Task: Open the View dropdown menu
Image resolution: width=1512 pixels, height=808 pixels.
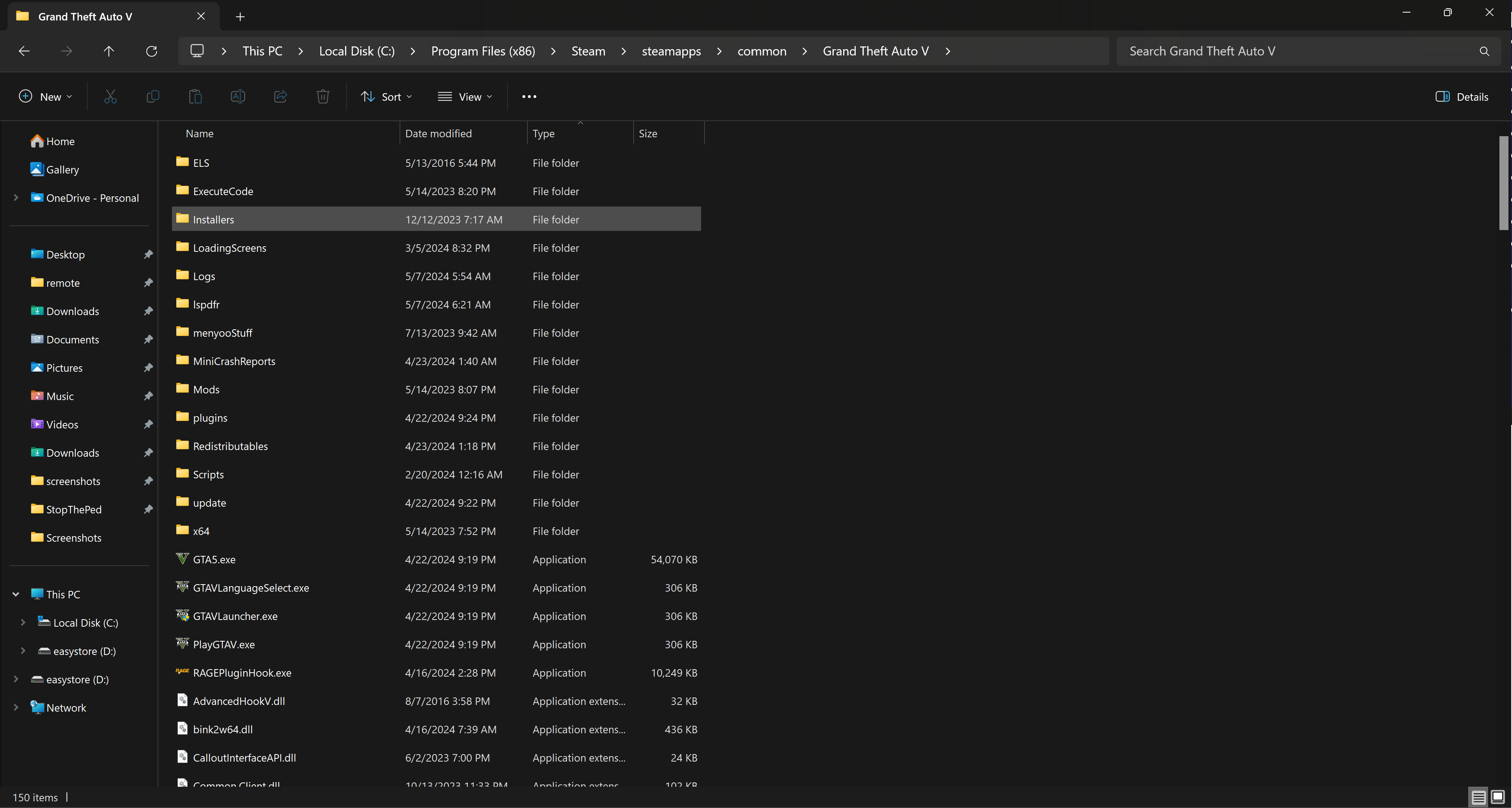Action: coord(465,97)
